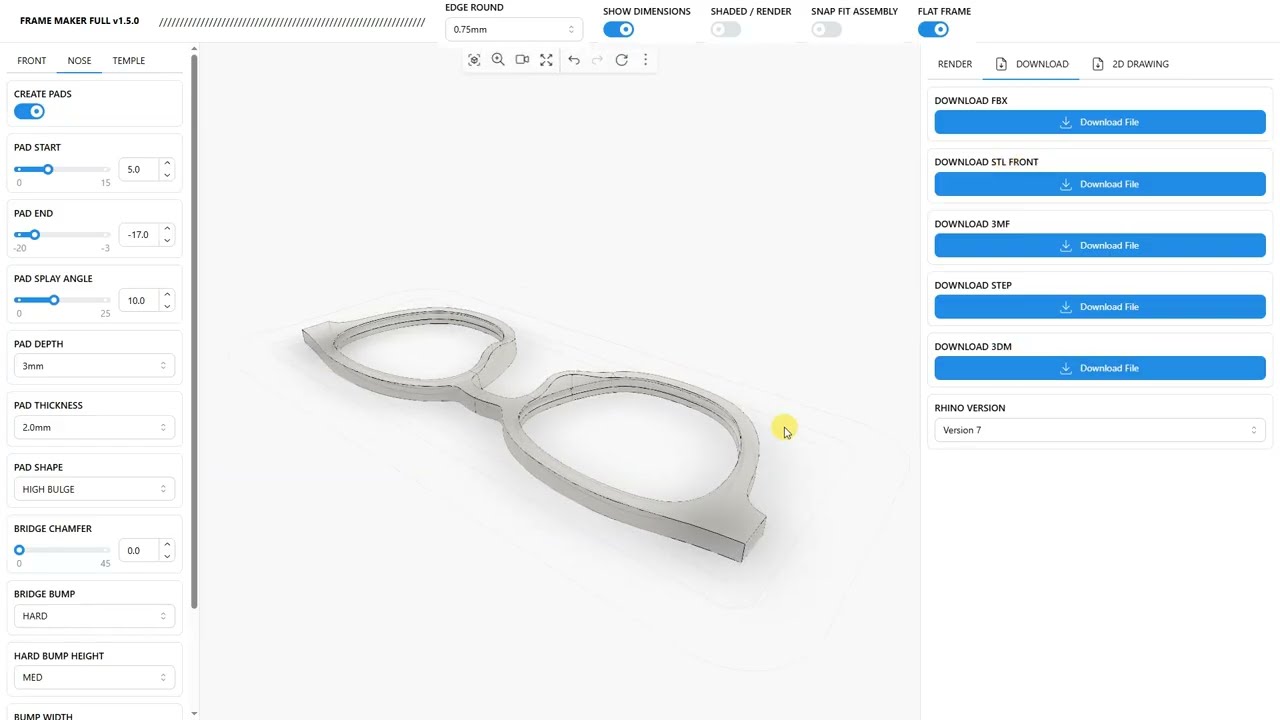Click the camera view icon

coord(522,60)
